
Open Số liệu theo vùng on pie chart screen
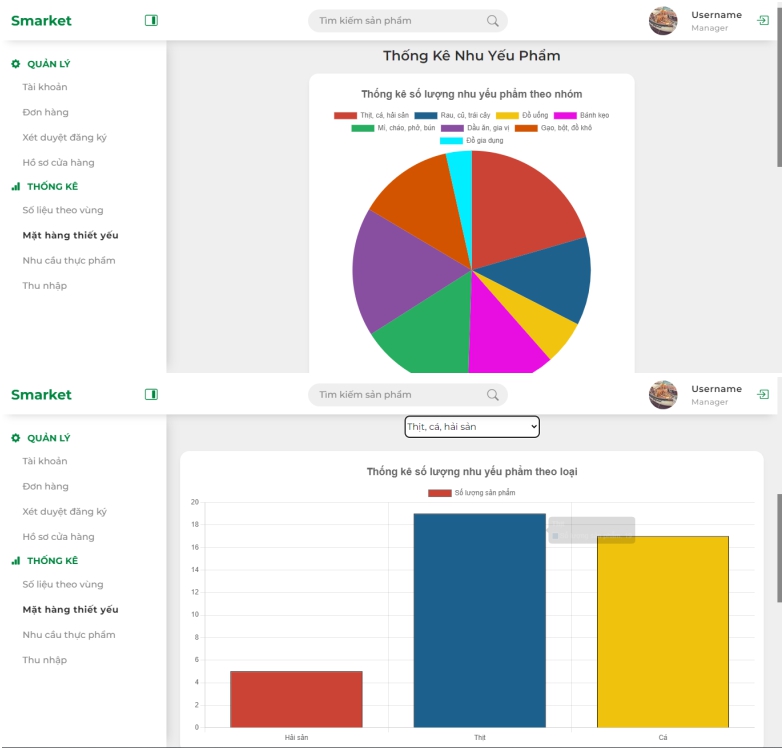(x=63, y=210)
